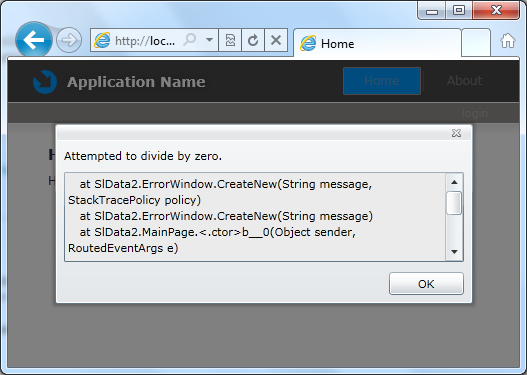Click the search magnifier icon in address bar
This screenshot has height=375, width=527.
tap(190, 40)
